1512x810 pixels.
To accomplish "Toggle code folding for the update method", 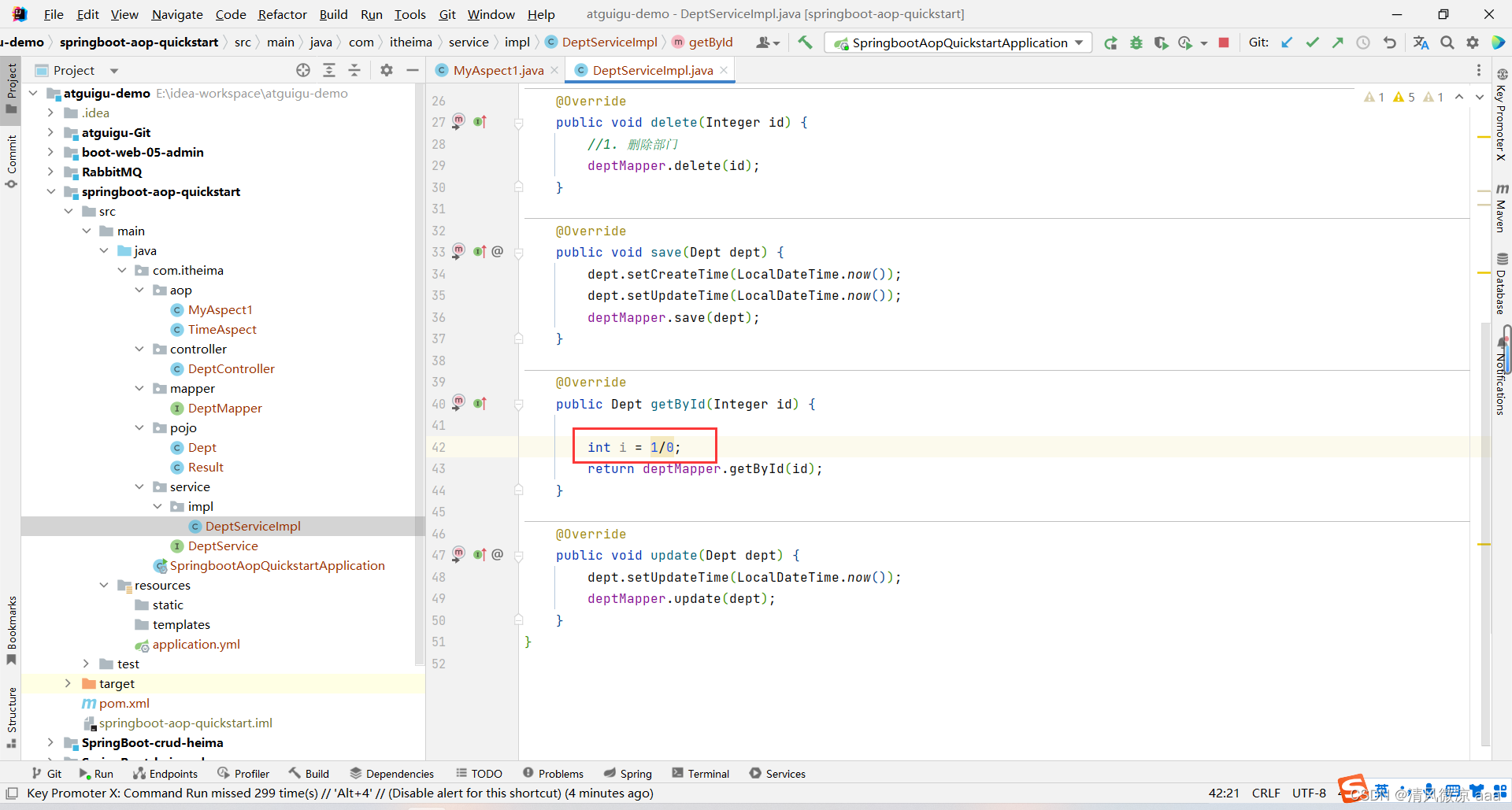I will [x=519, y=556].
